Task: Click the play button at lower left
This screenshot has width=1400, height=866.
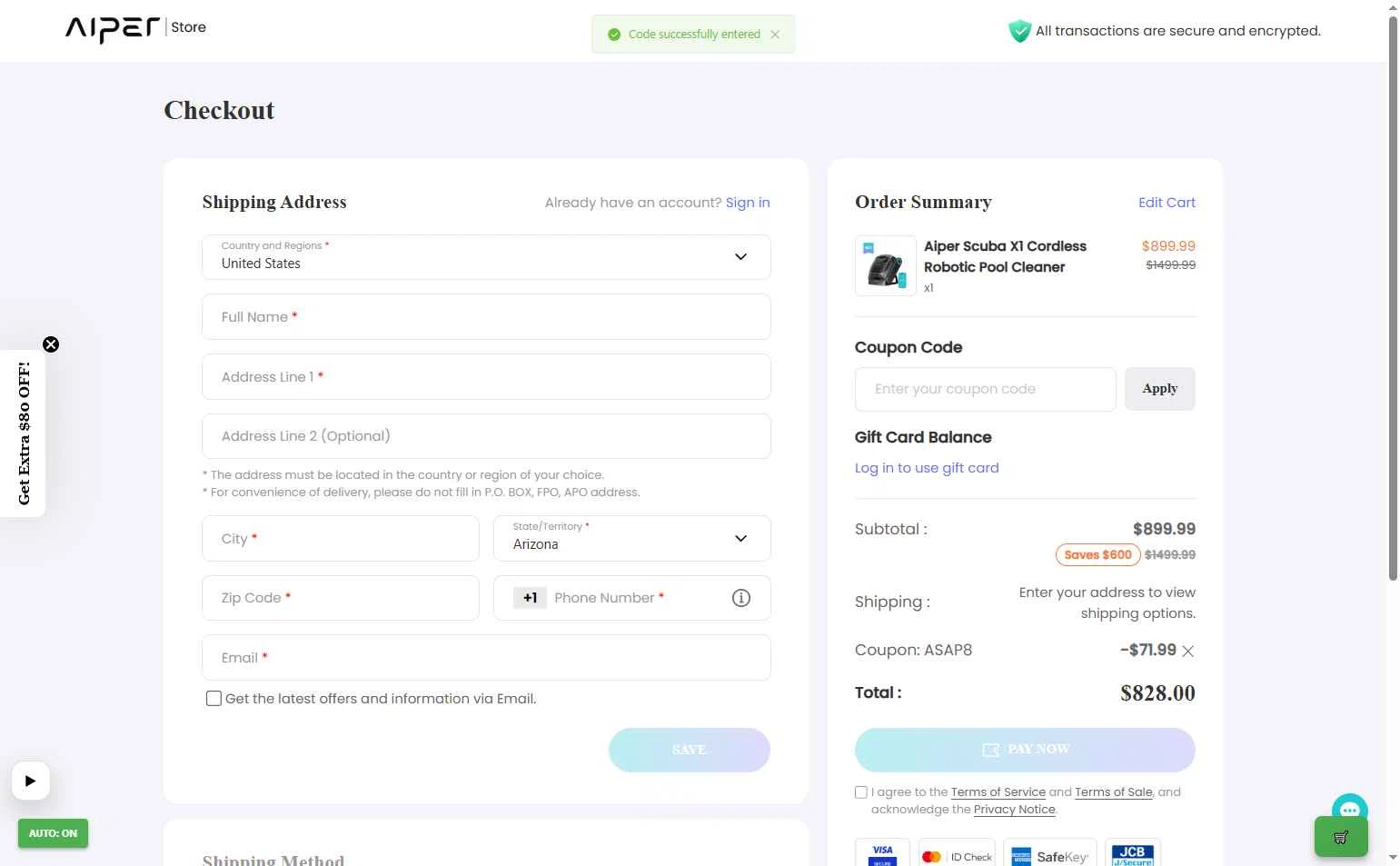Action: click(30, 781)
